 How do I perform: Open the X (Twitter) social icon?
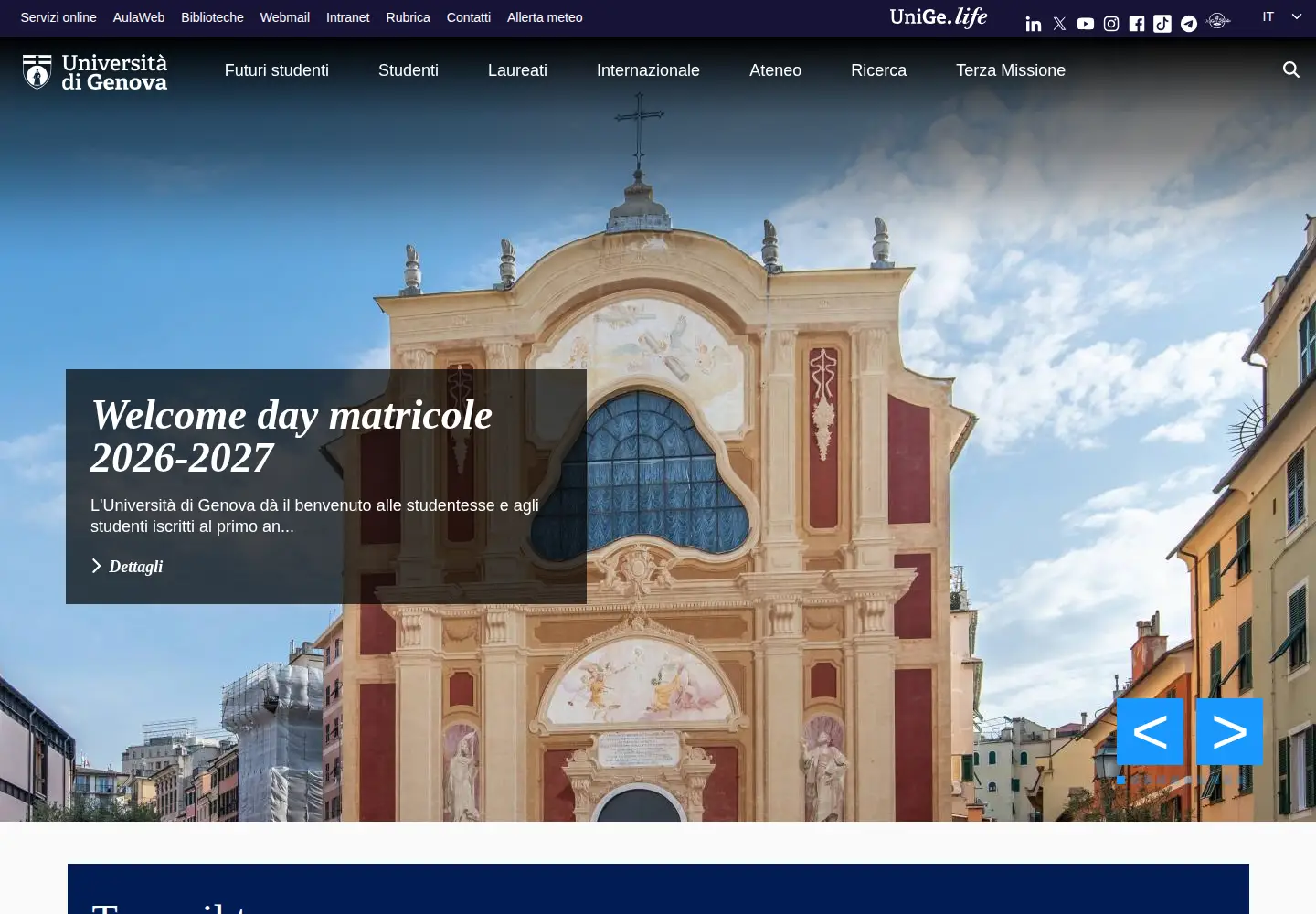[x=1059, y=24]
